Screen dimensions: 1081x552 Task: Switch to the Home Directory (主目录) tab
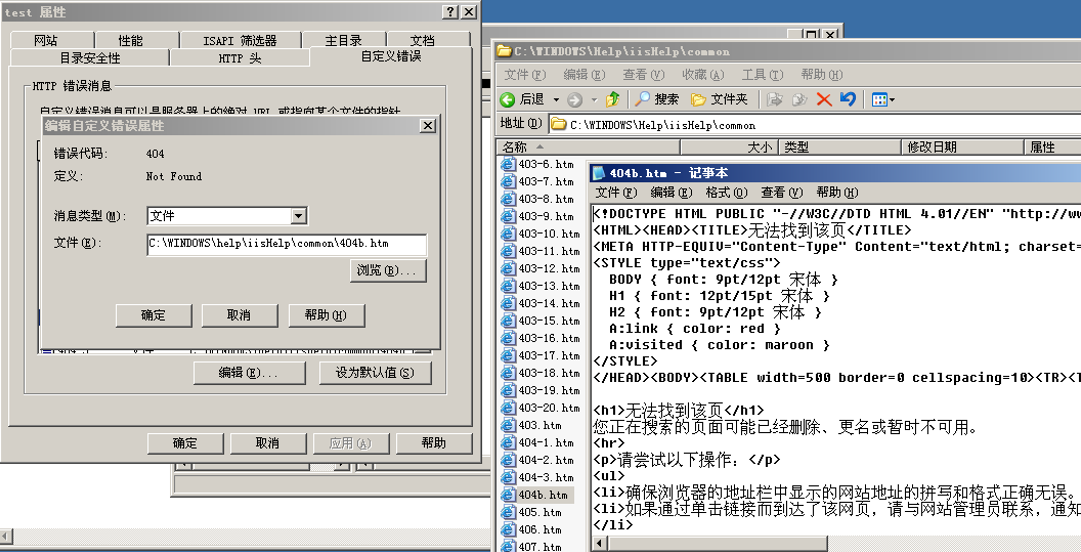(x=344, y=41)
